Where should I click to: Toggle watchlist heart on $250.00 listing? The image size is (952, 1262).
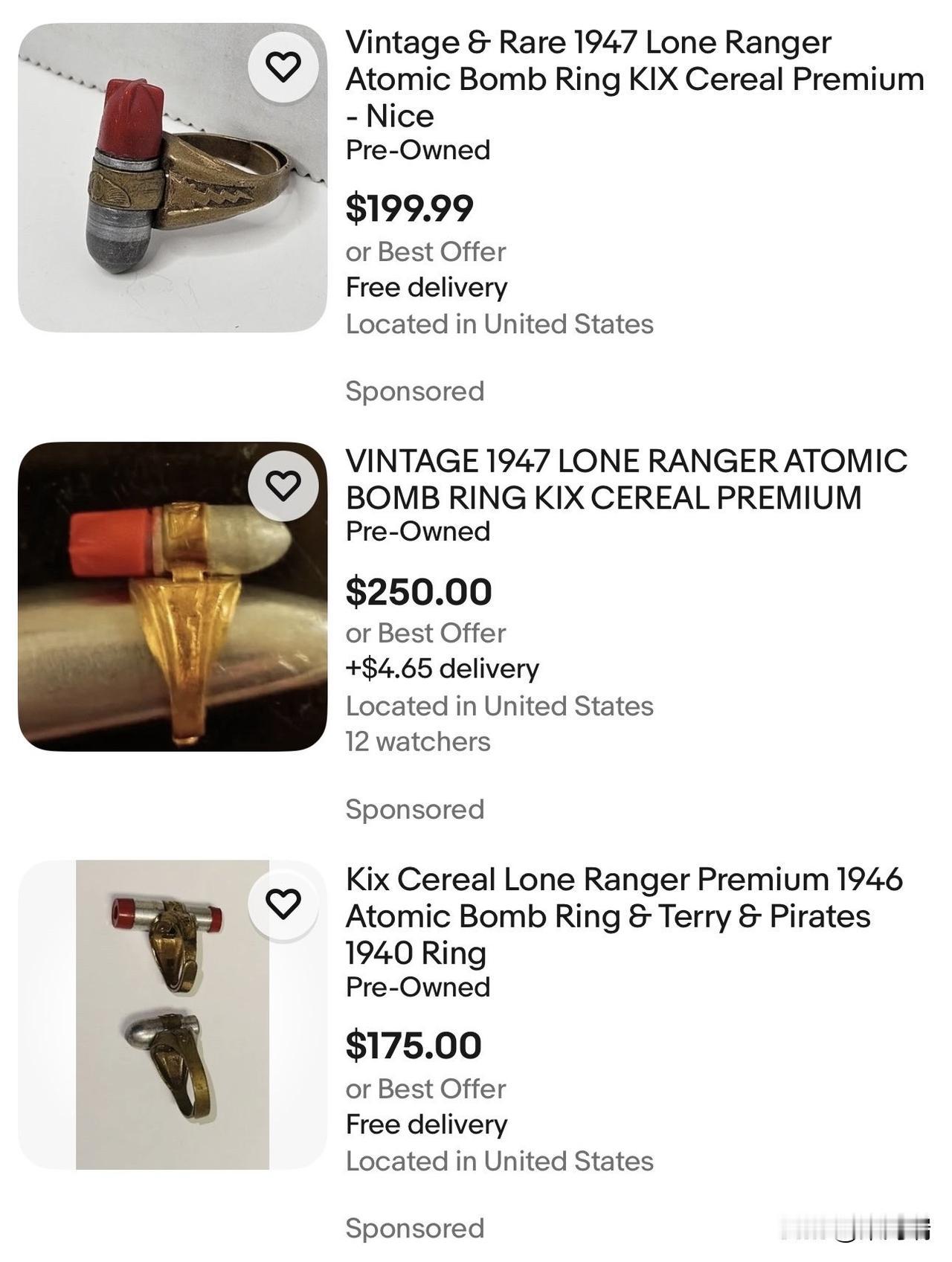pos(283,486)
